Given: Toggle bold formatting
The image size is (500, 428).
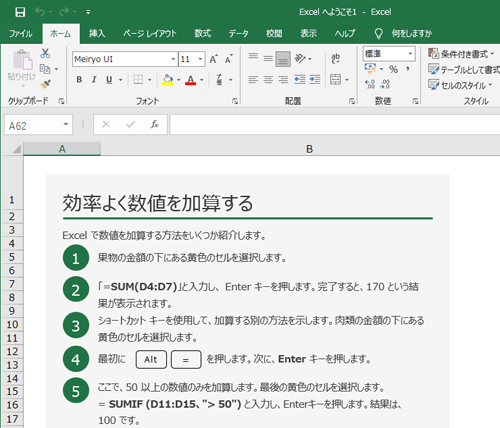Looking at the screenshot, I should (79, 80).
